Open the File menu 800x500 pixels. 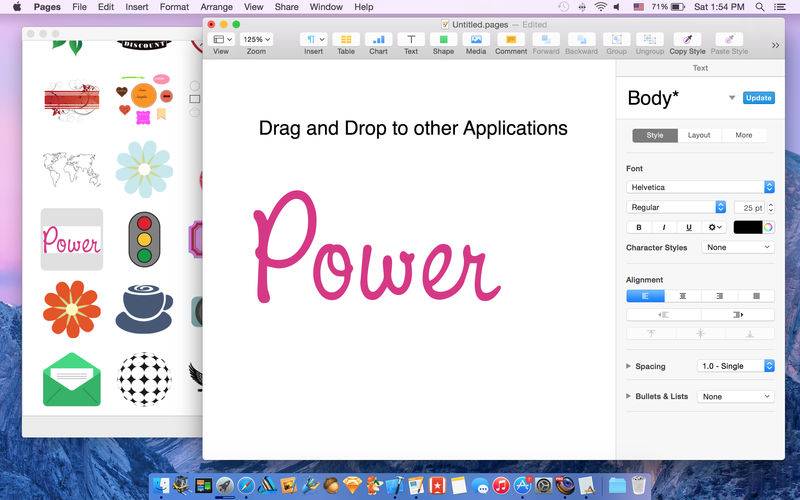[80, 7]
